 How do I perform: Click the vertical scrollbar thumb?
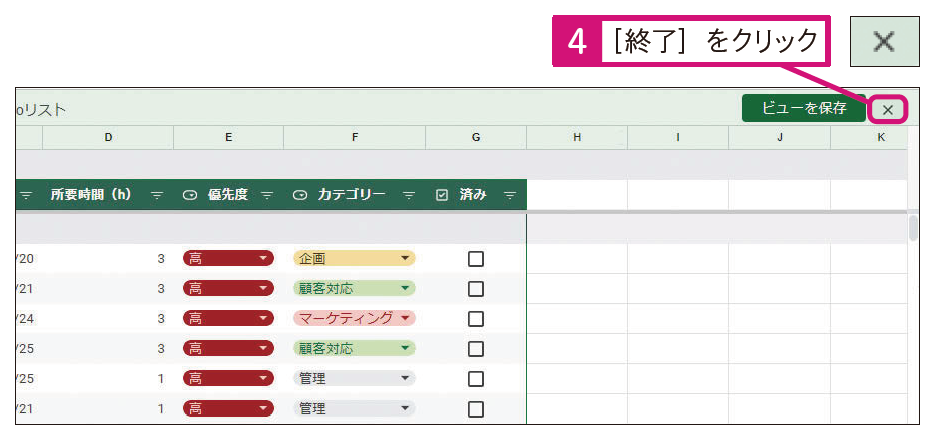pos(913,228)
